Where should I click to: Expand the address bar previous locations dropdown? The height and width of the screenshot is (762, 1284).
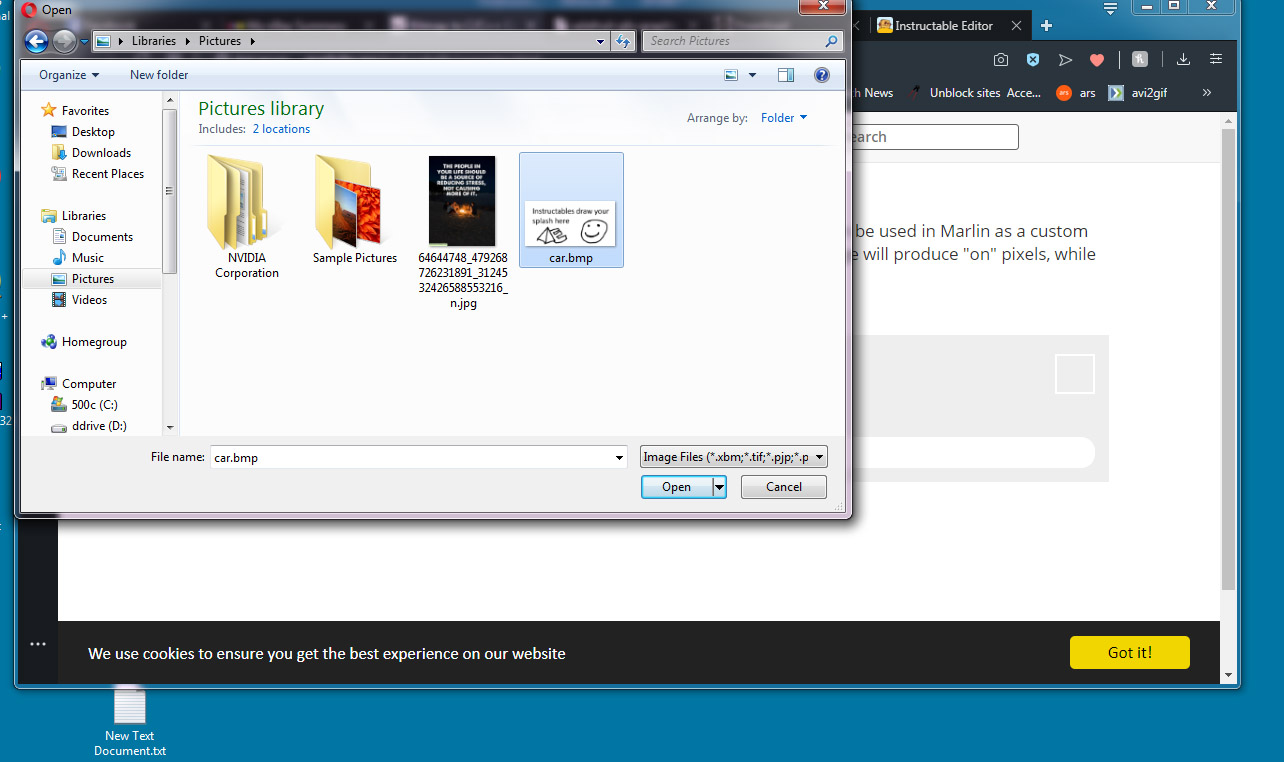click(x=600, y=41)
